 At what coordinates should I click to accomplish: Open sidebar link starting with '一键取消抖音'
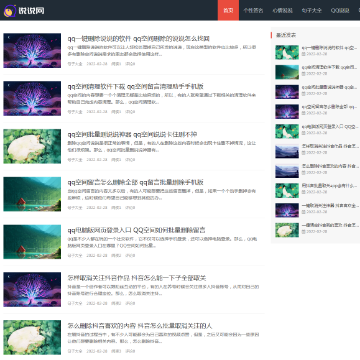pyautogui.click(x=330, y=206)
